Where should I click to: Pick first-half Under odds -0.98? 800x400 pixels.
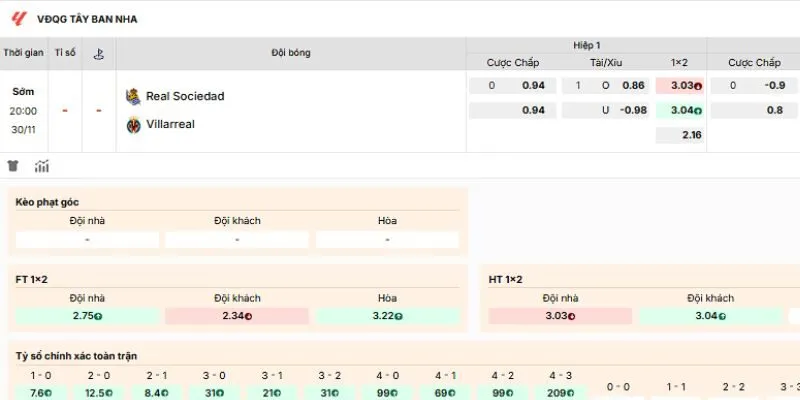click(606, 110)
